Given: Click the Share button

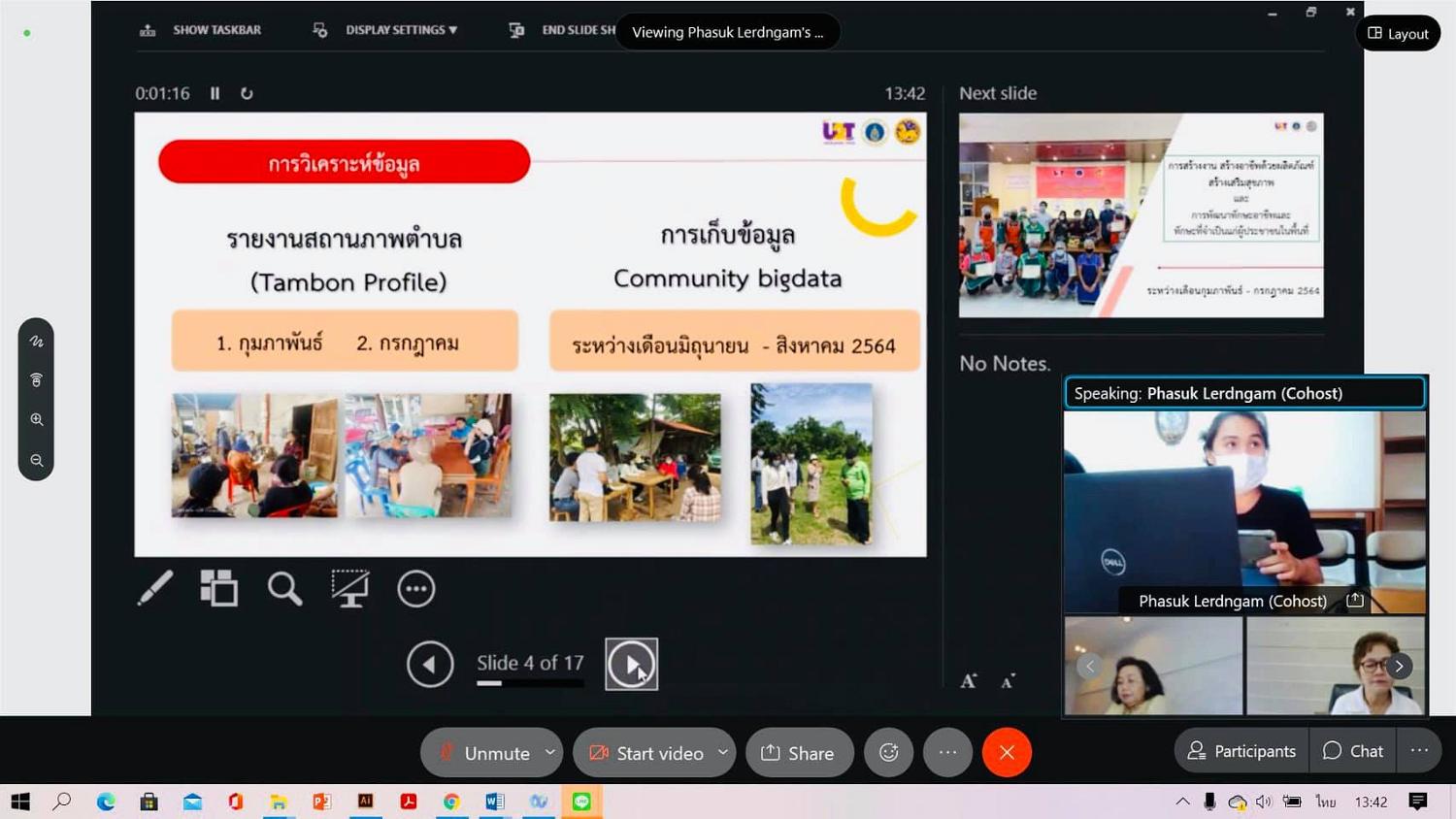Looking at the screenshot, I should (x=799, y=752).
